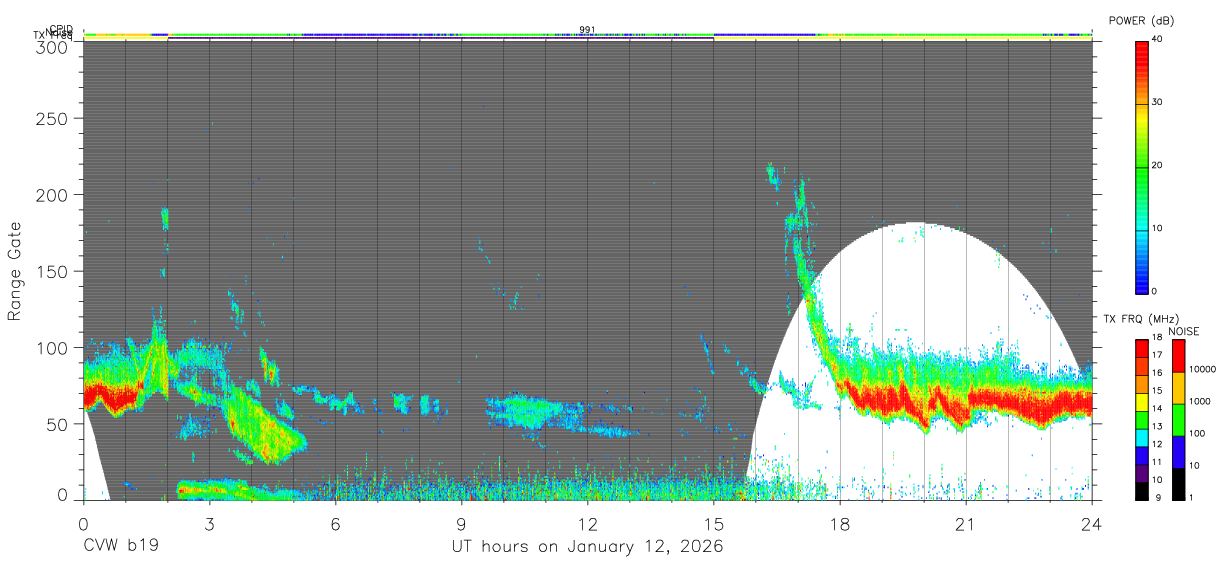The height and width of the screenshot is (567, 1228).
Task: Click the 150 tick on the Range Gate axis
Action: pyautogui.click(x=54, y=271)
